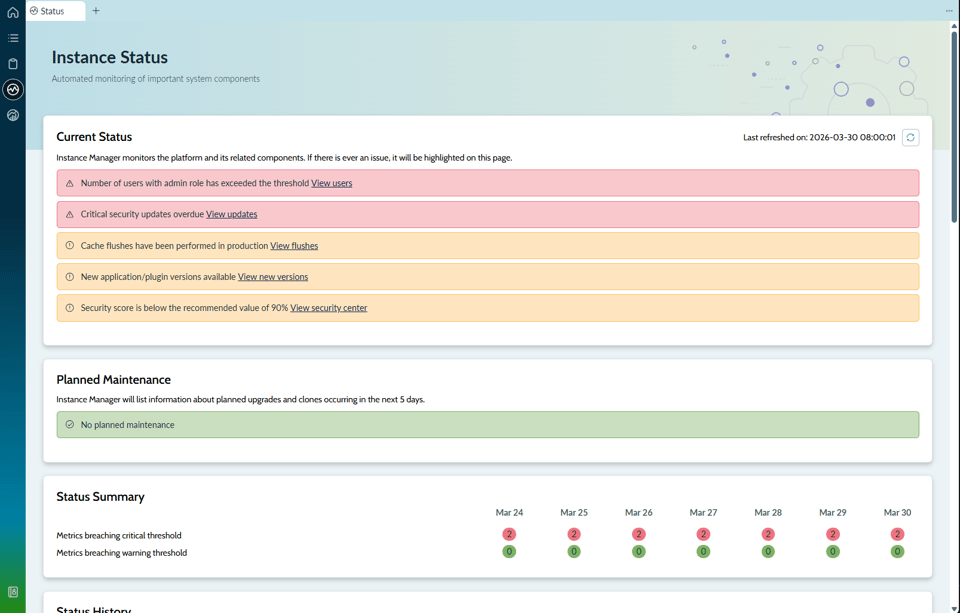This screenshot has height=613, width=960.
Task: Click the Last refreshed on timestamp
Action: [819, 137]
